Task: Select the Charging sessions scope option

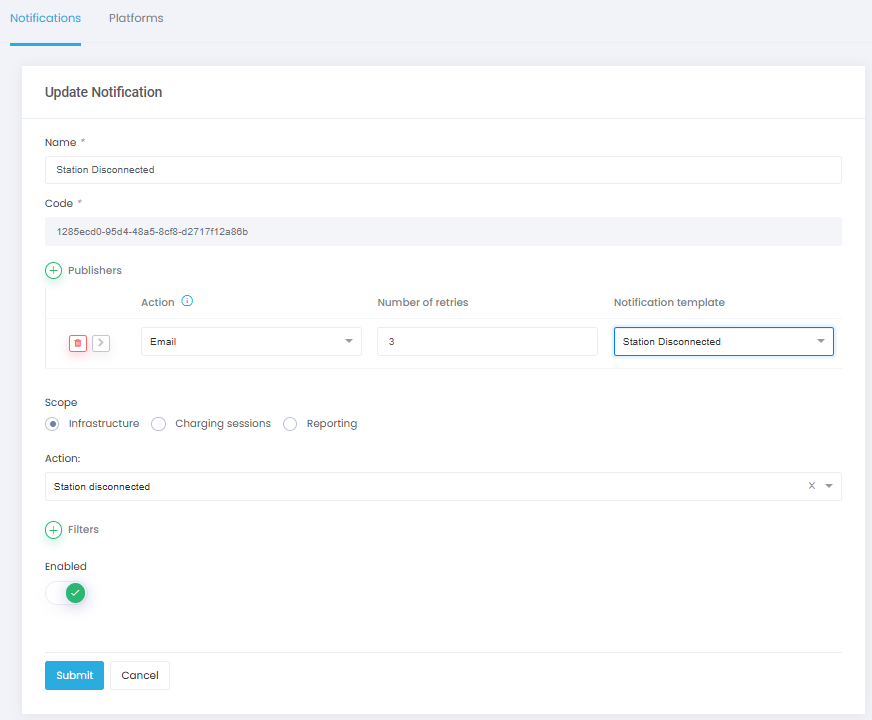Action: coord(158,424)
